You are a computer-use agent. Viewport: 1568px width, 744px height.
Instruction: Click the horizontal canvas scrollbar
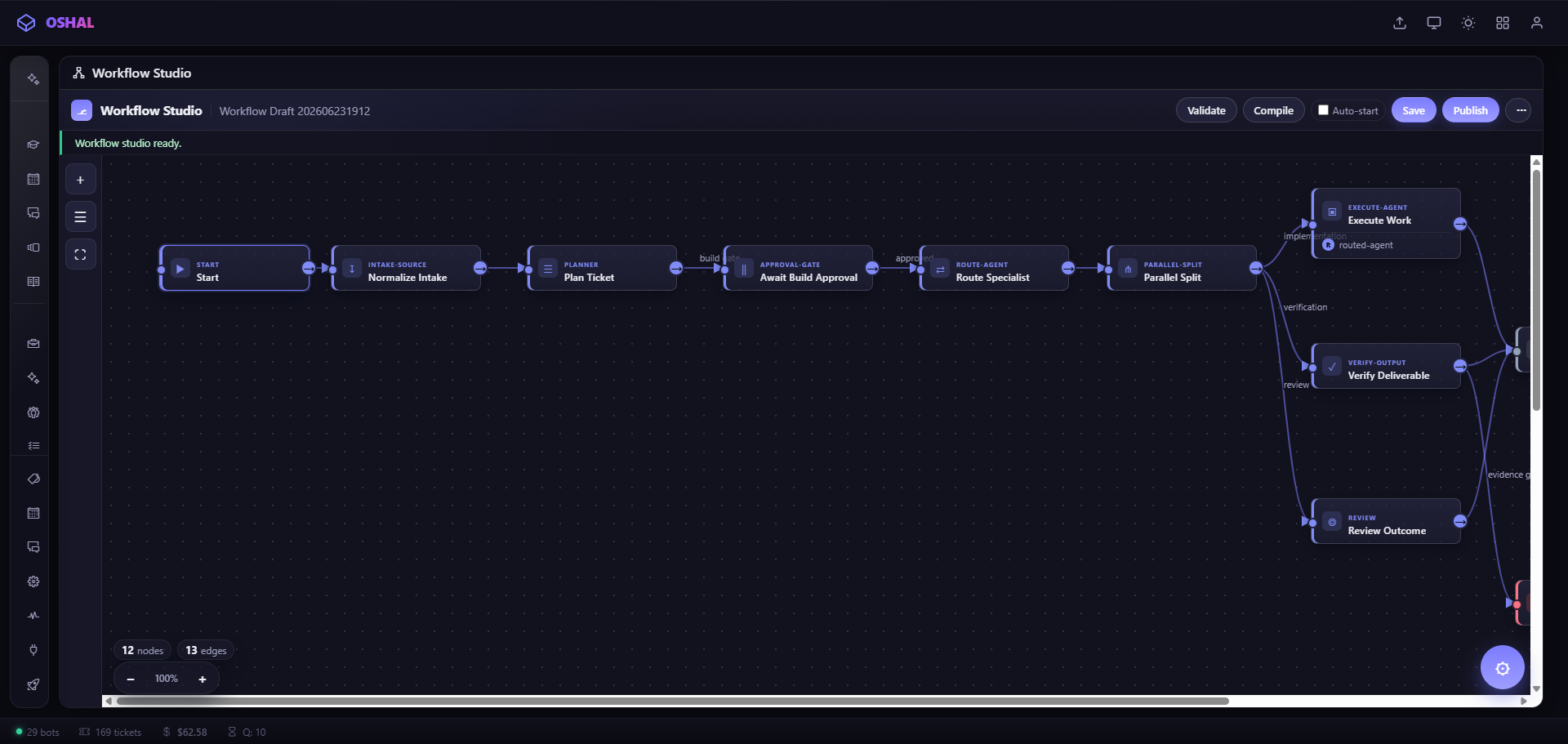(x=673, y=701)
